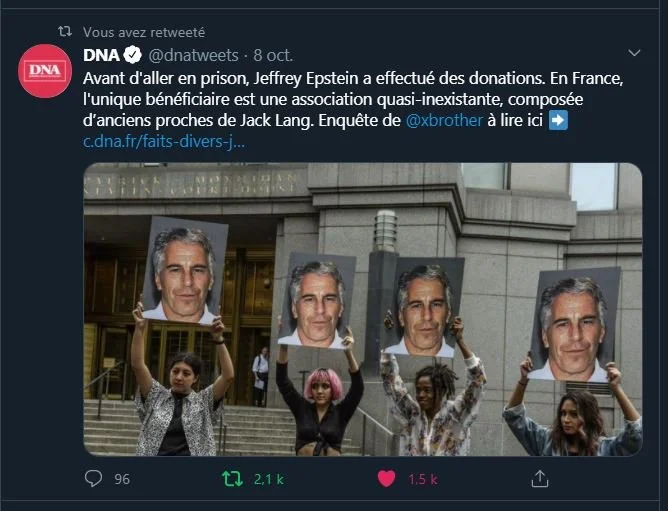Click the verified badge next to DNA
The width and height of the screenshot is (668, 511).
tap(132, 55)
